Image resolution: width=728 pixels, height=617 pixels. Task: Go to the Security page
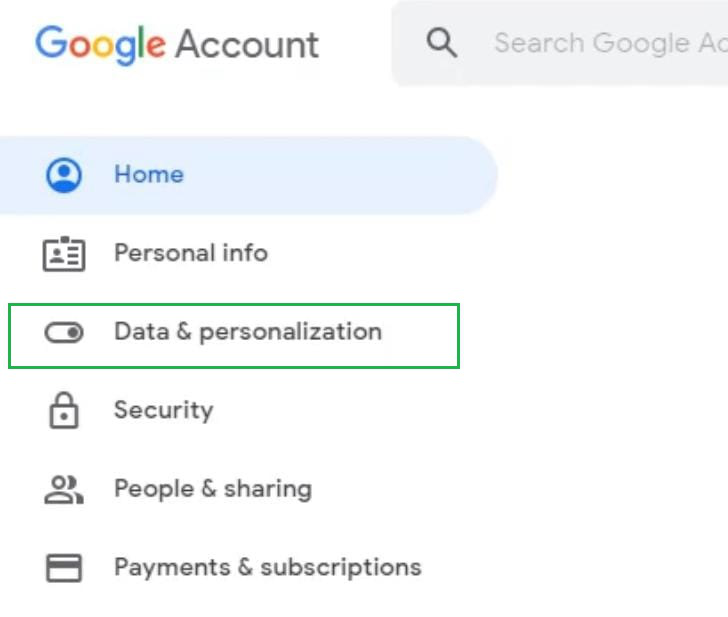pyautogui.click(x=163, y=410)
